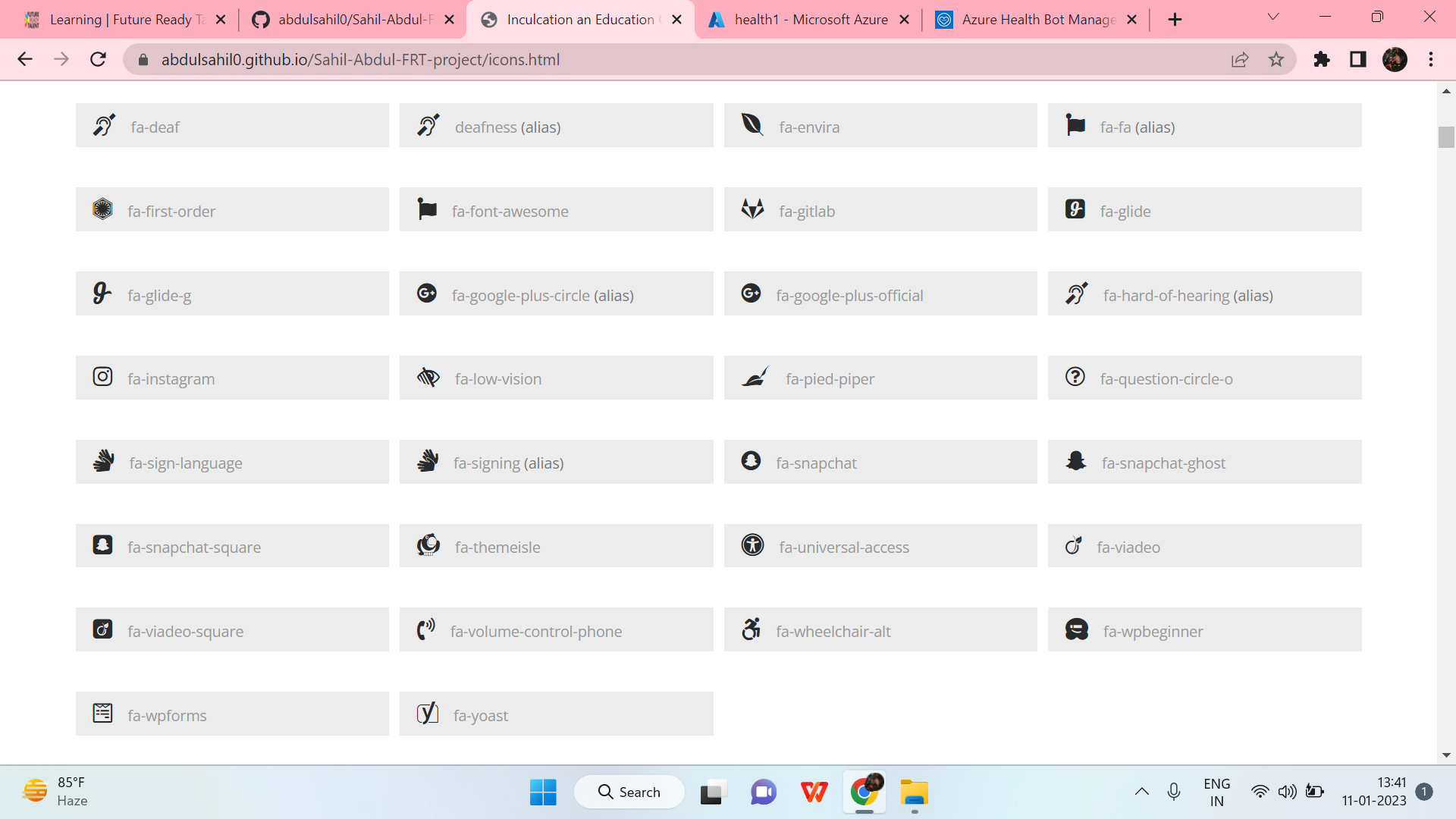
Task: Select the fa-instagram icon tile
Action: pos(102,377)
